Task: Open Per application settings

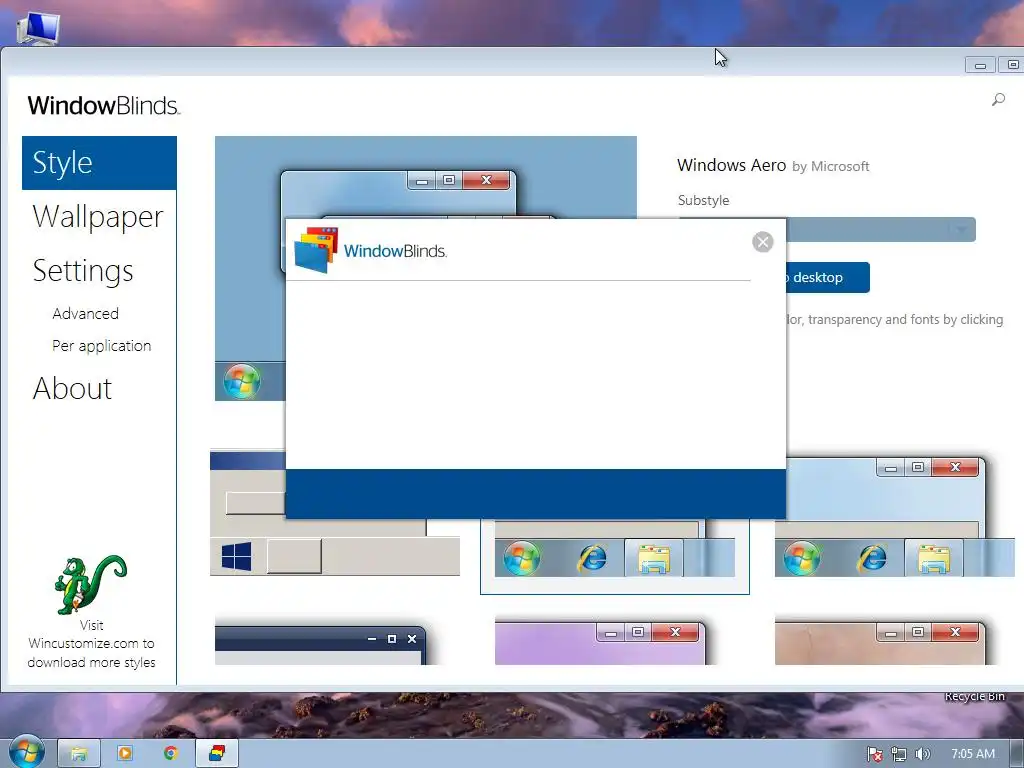Action: coord(101,345)
